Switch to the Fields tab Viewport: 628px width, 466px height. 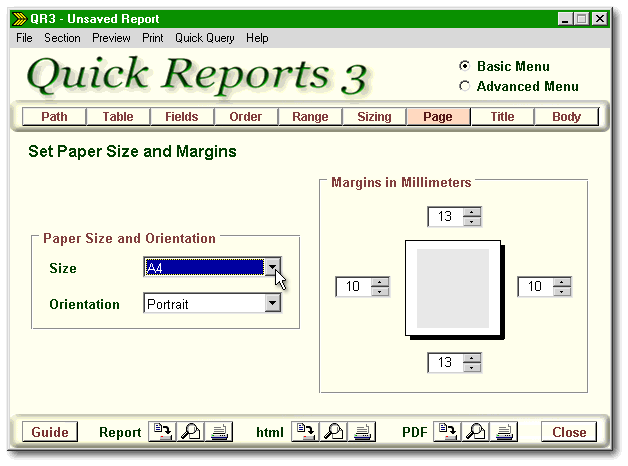(182, 116)
